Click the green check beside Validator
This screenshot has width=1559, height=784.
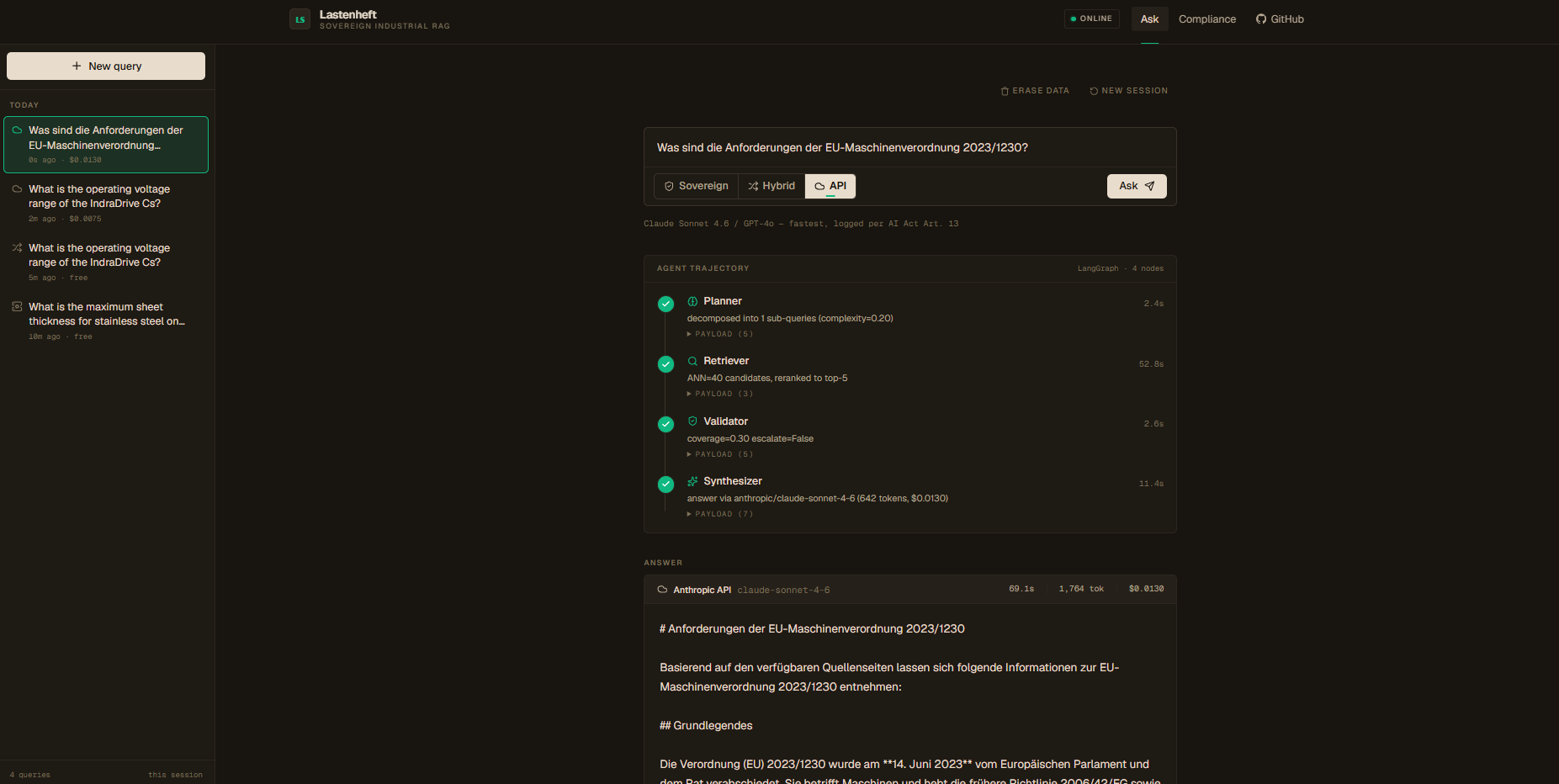pyautogui.click(x=665, y=424)
